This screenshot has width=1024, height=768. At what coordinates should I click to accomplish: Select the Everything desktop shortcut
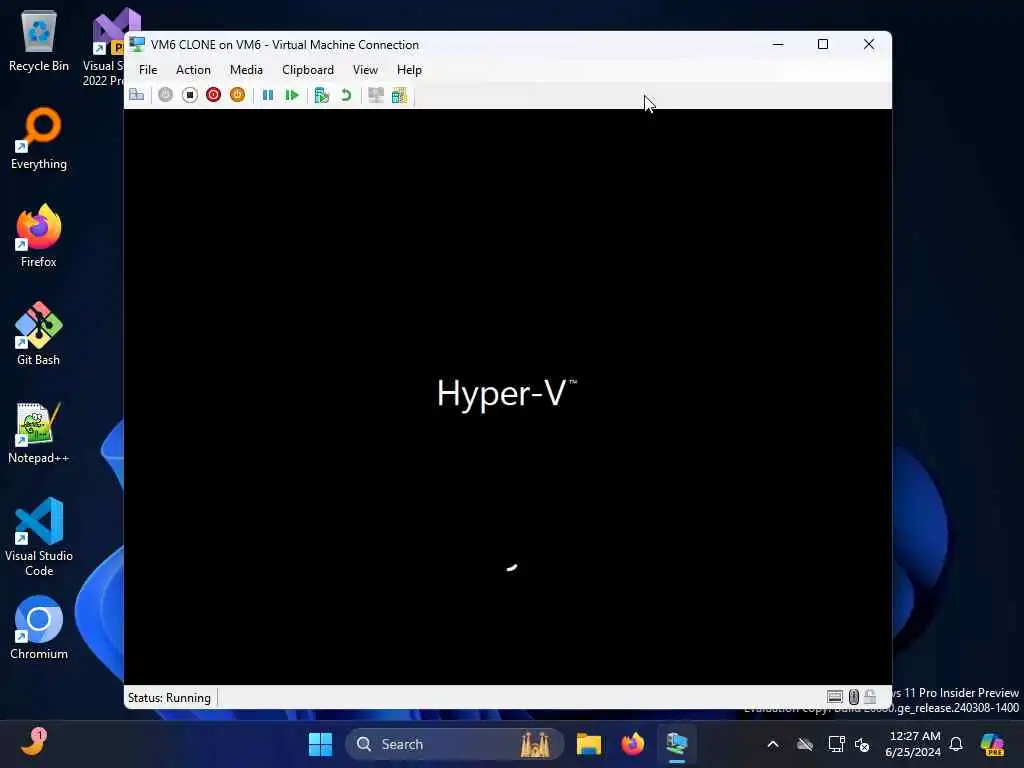[39, 138]
